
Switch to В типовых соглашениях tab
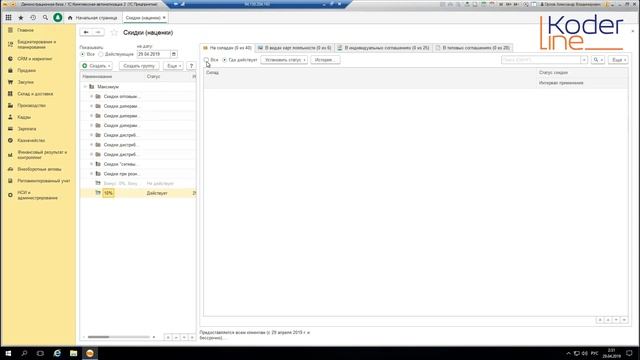[x=473, y=48]
